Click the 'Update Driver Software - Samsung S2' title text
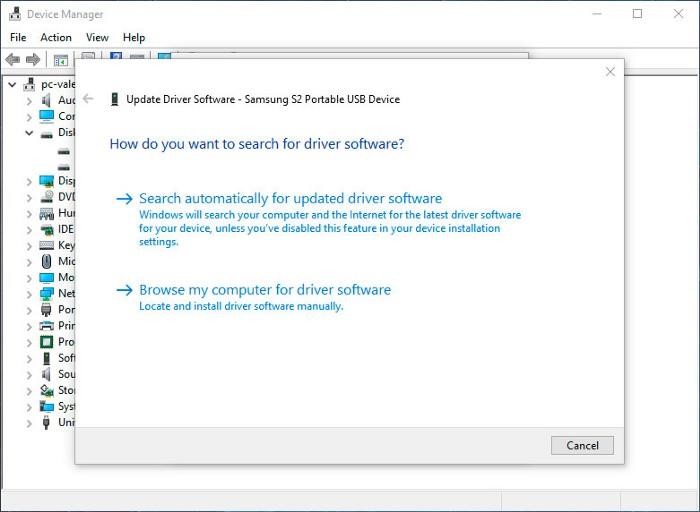This screenshot has height=512, width=700. pyautogui.click(x=263, y=99)
